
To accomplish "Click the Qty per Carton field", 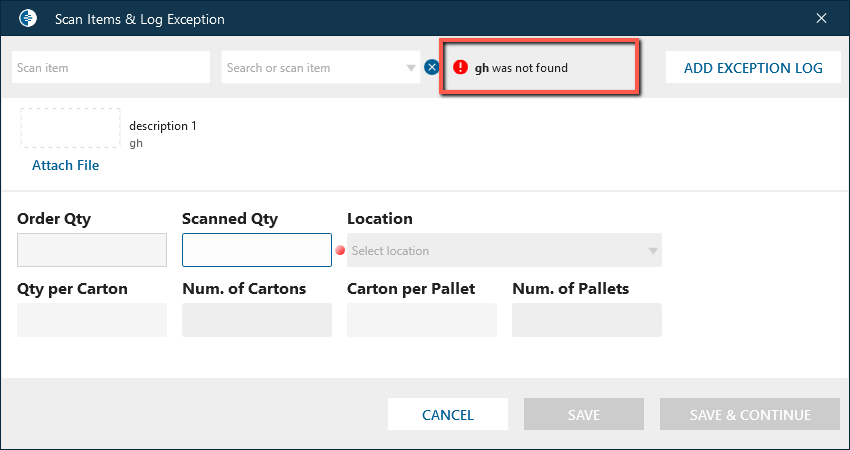I will click(92, 320).
